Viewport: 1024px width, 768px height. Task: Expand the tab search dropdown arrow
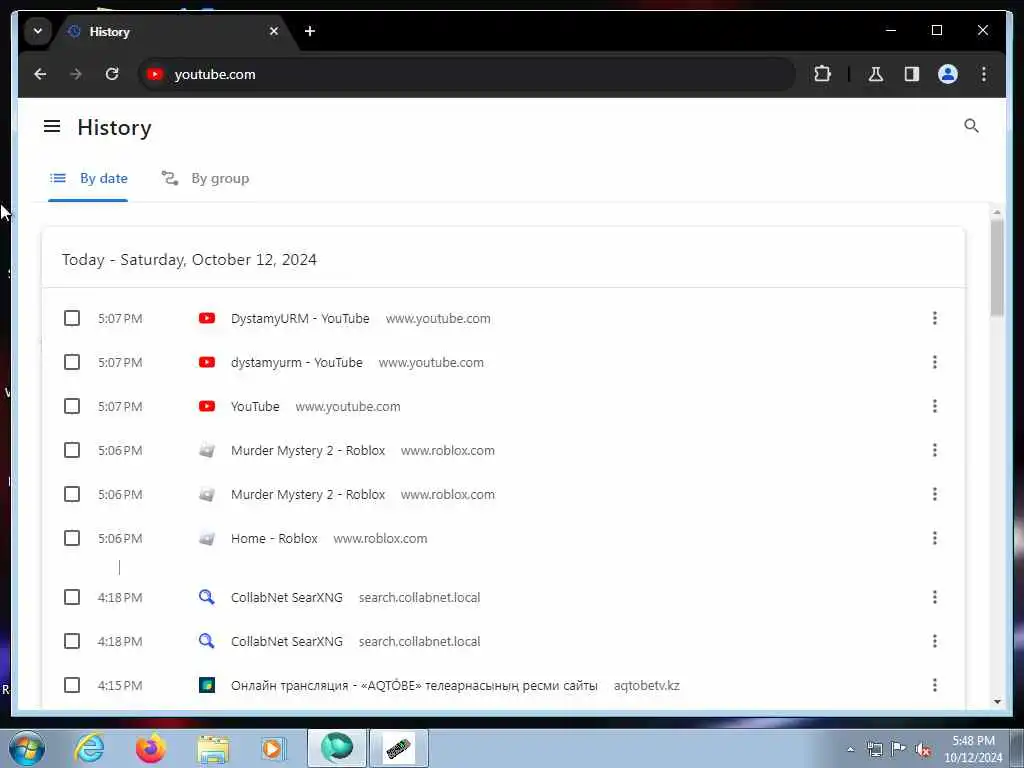pos(38,31)
